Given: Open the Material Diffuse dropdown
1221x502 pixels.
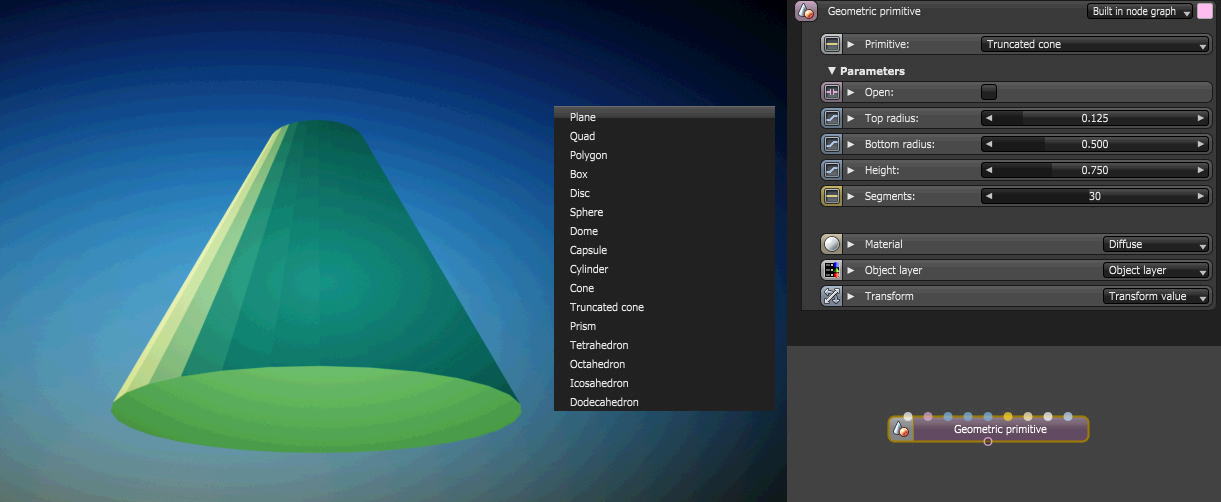Looking at the screenshot, I should click(1157, 244).
